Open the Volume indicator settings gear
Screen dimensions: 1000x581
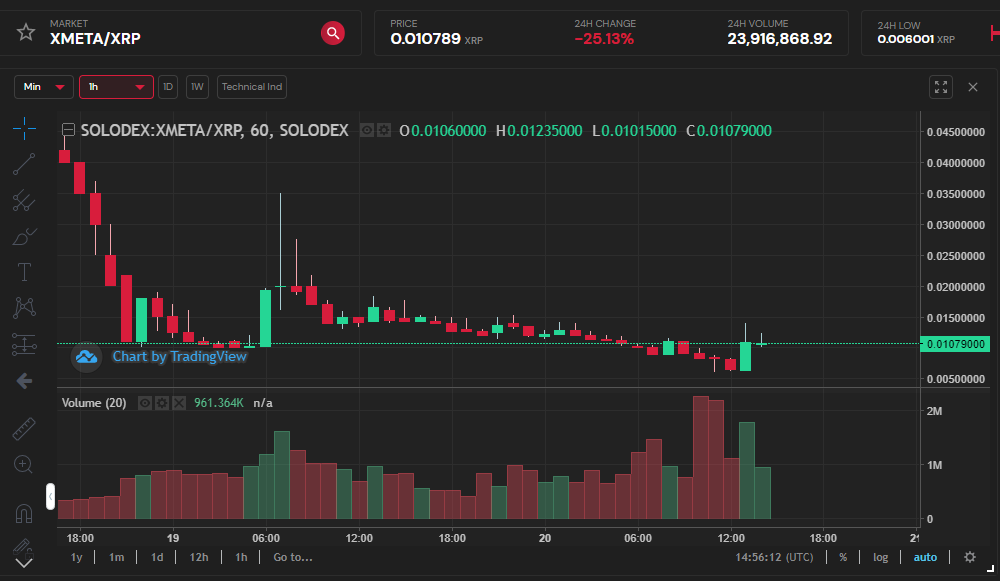point(162,403)
